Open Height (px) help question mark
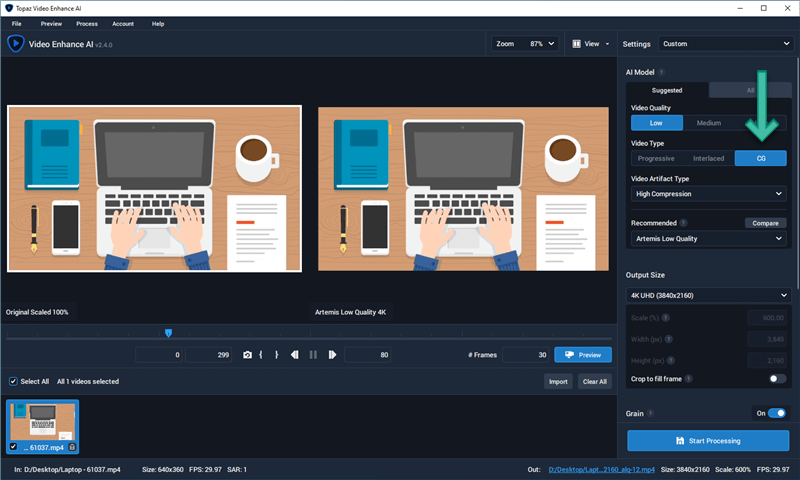 (x=671, y=361)
